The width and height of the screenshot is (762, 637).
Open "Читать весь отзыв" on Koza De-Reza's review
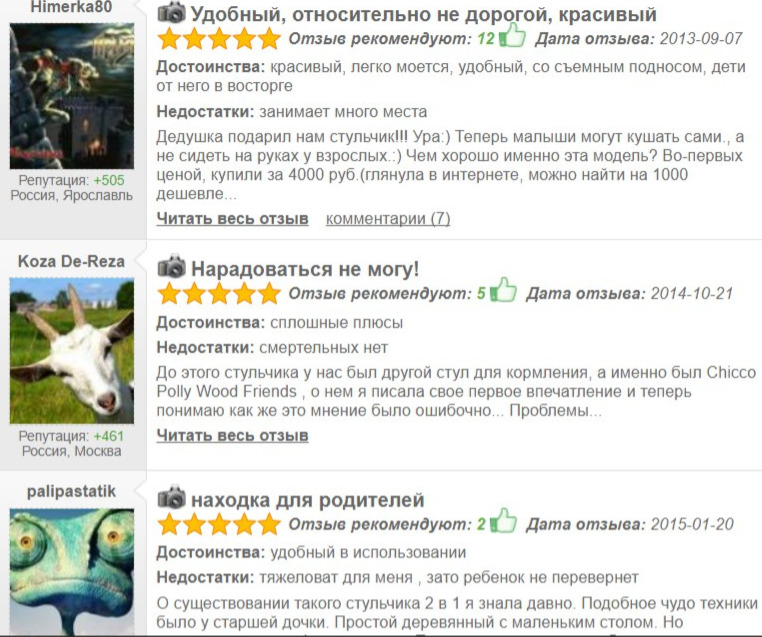tap(232, 435)
